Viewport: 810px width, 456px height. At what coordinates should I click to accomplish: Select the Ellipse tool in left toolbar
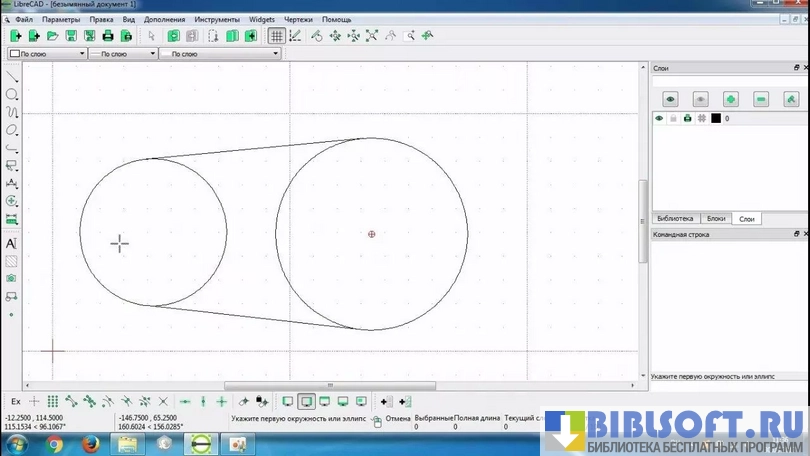(x=12, y=130)
